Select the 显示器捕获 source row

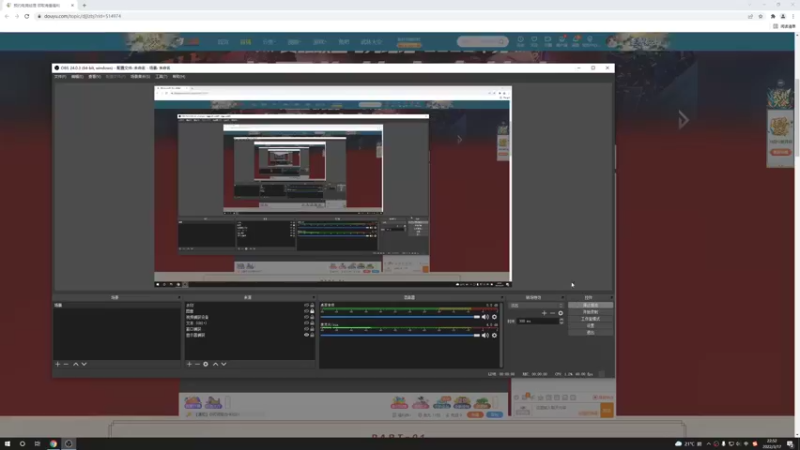(x=250, y=335)
